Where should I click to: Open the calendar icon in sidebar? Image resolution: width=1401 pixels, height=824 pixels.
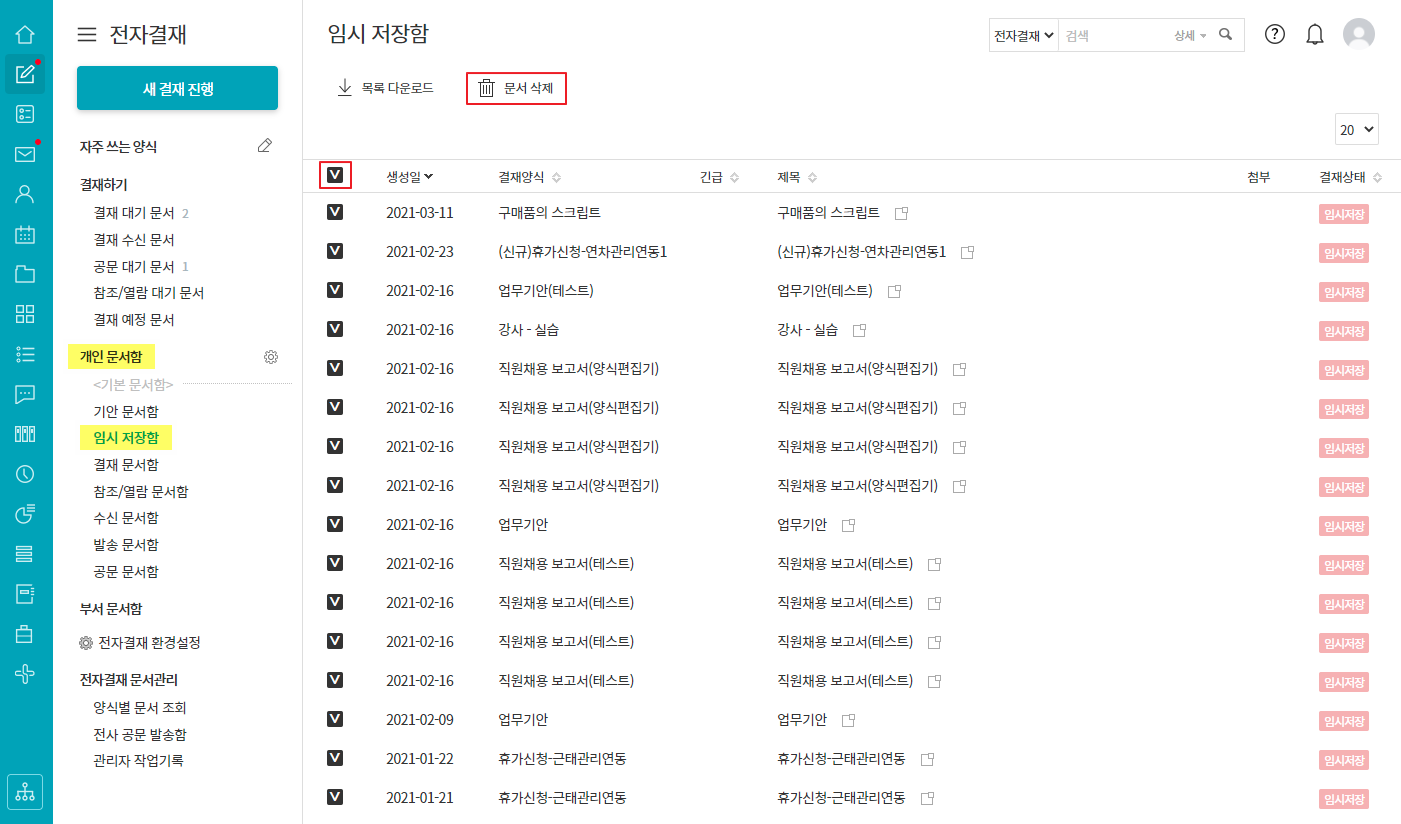(26, 234)
